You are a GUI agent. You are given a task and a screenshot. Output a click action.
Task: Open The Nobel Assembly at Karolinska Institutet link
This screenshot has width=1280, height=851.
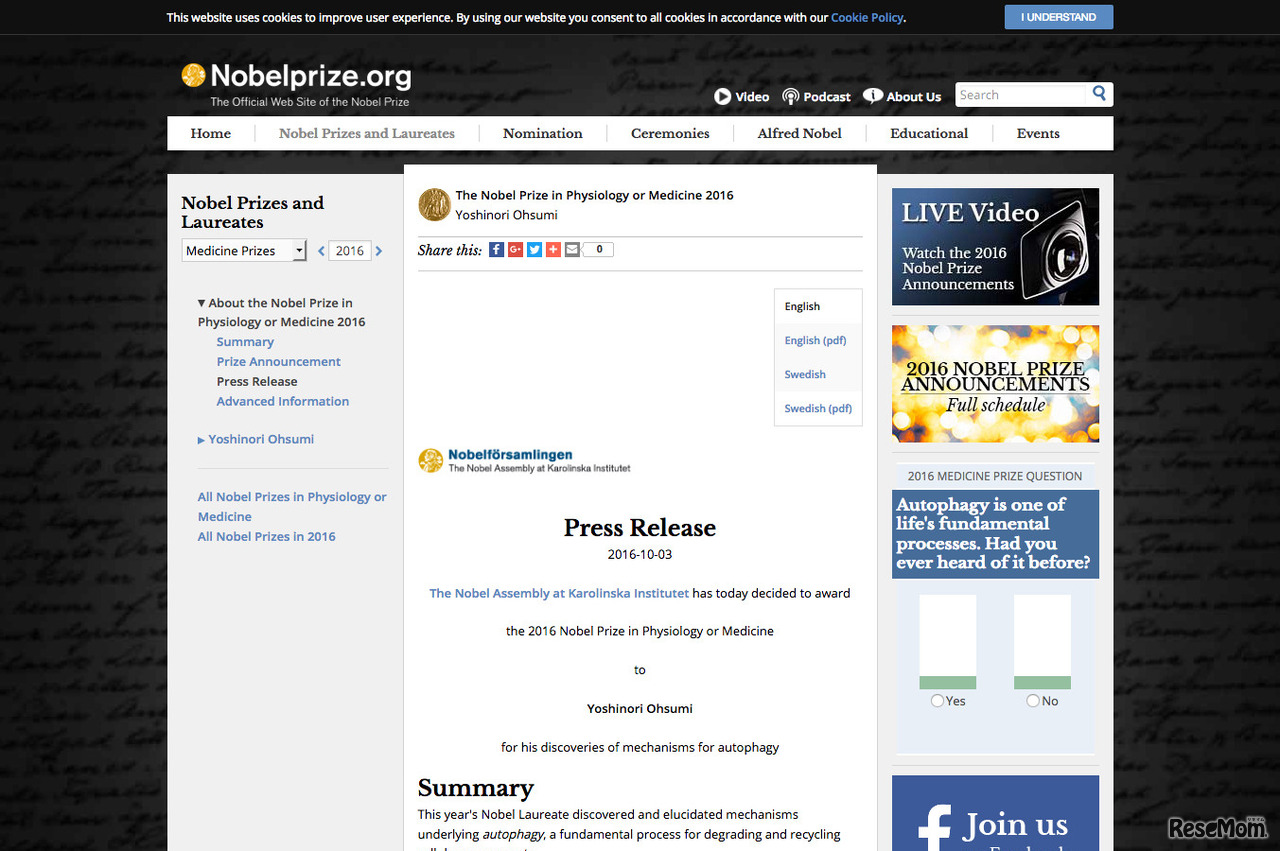tap(559, 593)
